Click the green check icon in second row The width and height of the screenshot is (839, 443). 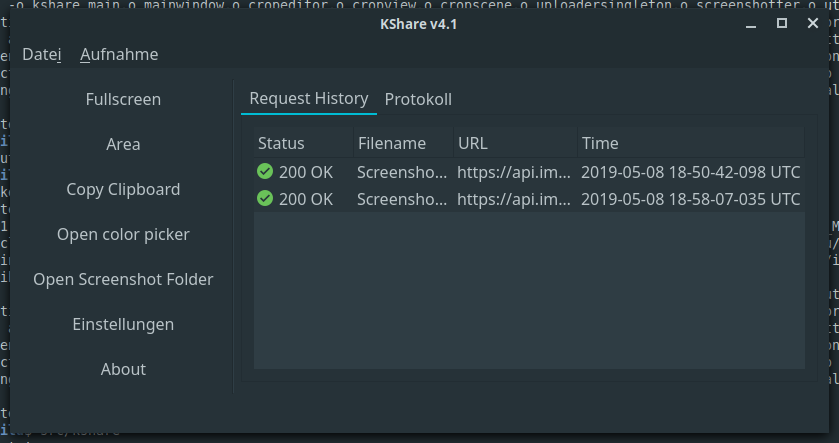click(265, 199)
